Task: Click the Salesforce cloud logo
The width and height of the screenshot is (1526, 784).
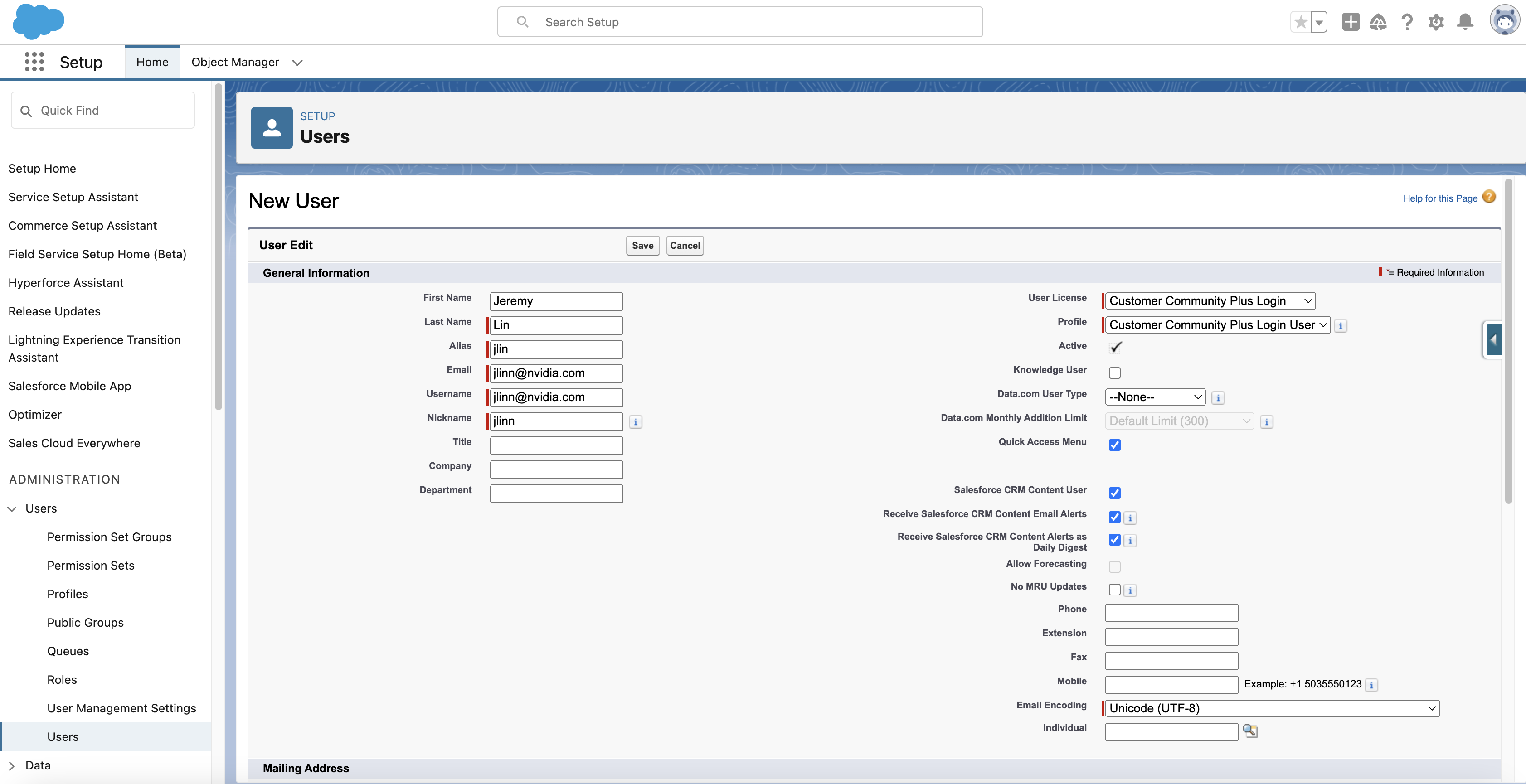Action: pos(38,21)
